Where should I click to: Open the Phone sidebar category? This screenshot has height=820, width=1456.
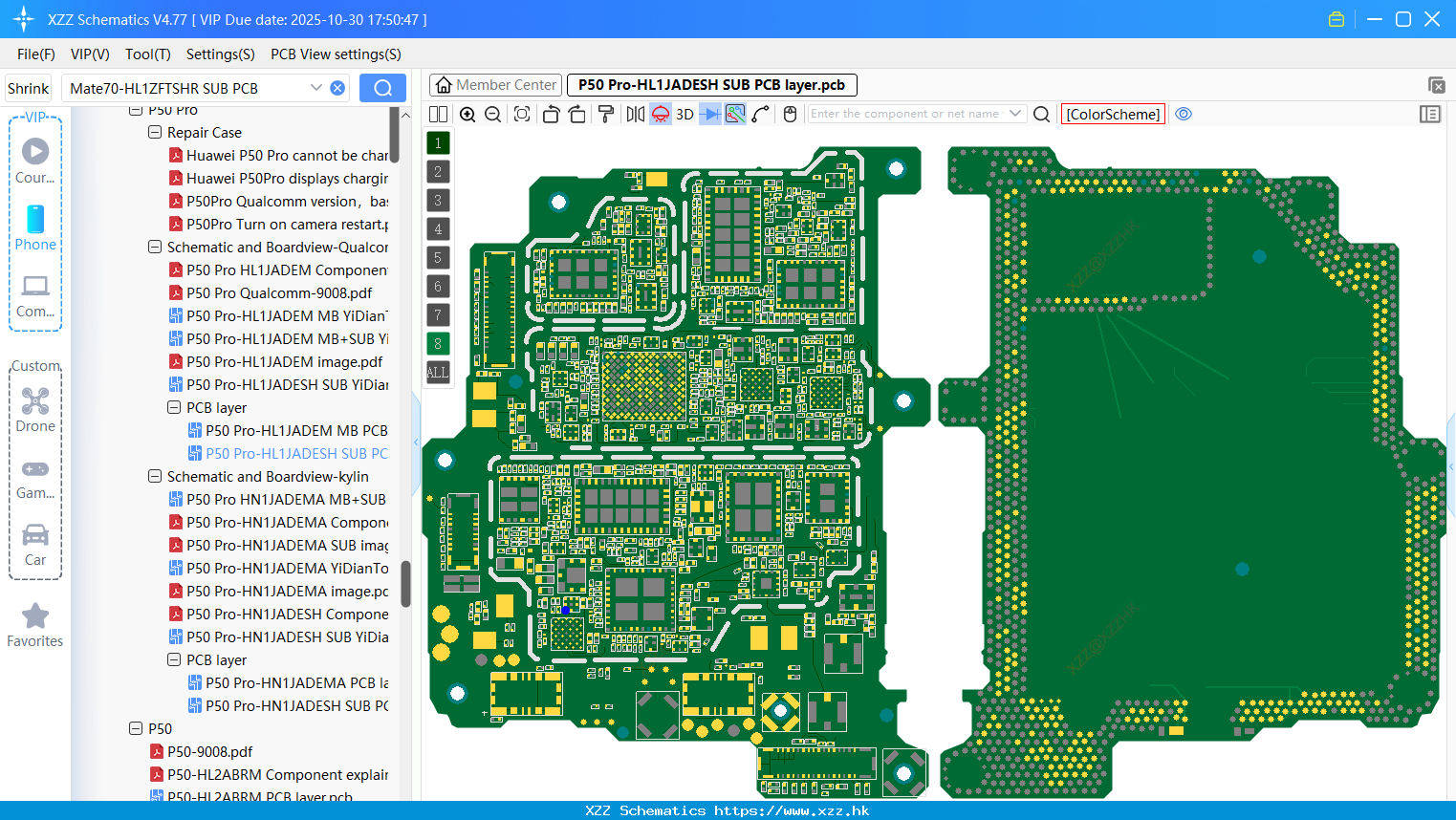click(x=35, y=227)
